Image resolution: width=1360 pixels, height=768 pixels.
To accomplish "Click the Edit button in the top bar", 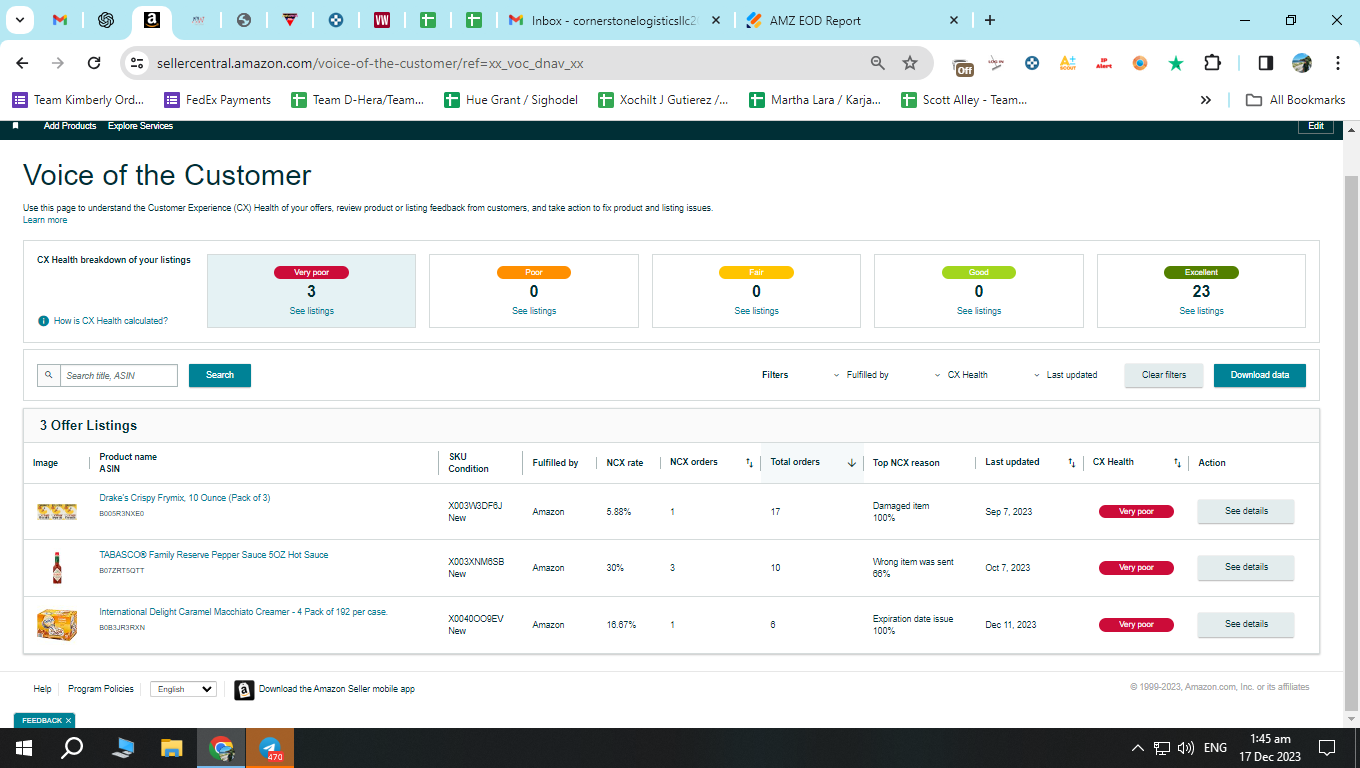I will [1316, 126].
